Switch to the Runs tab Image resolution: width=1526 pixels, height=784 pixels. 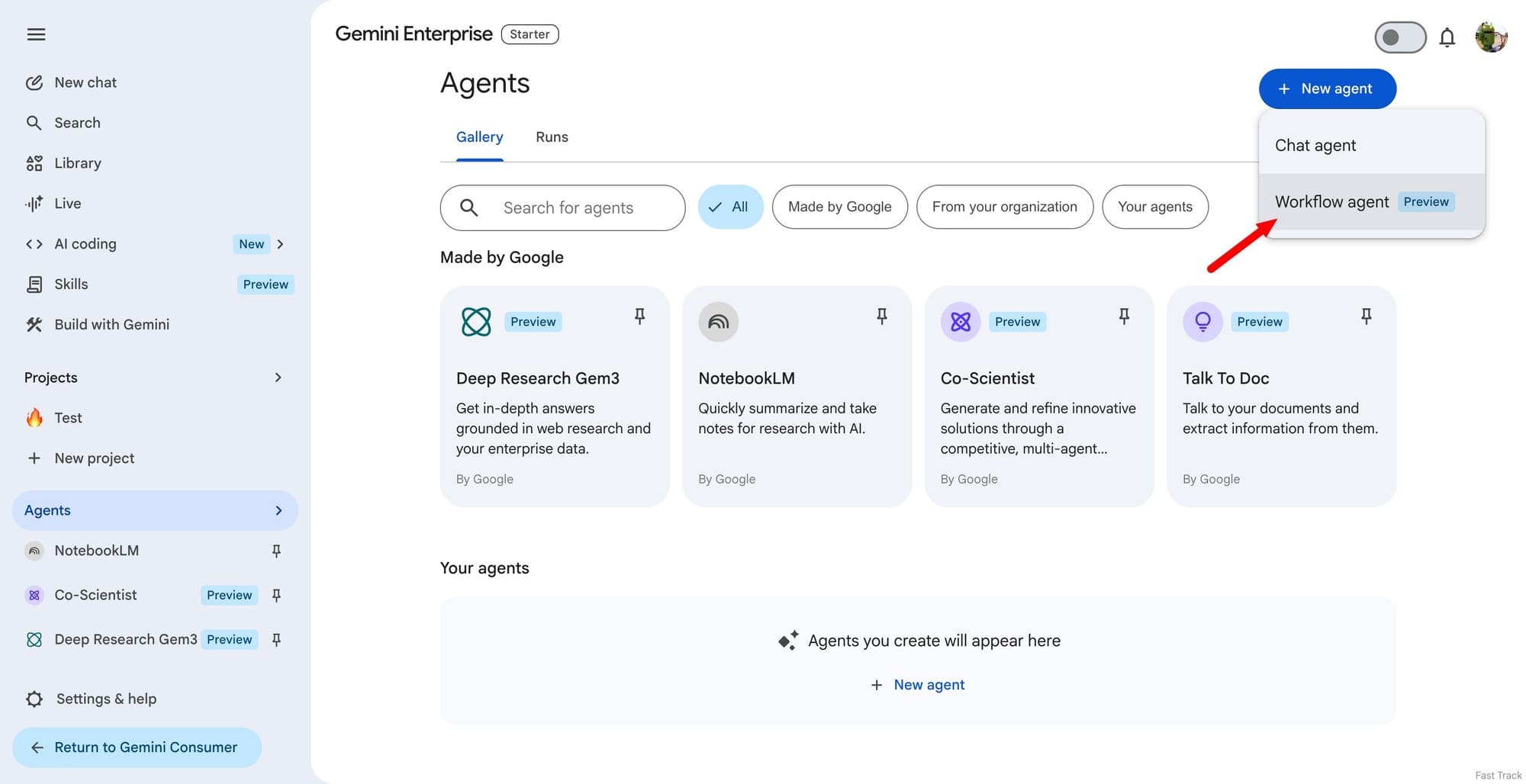(x=552, y=137)
